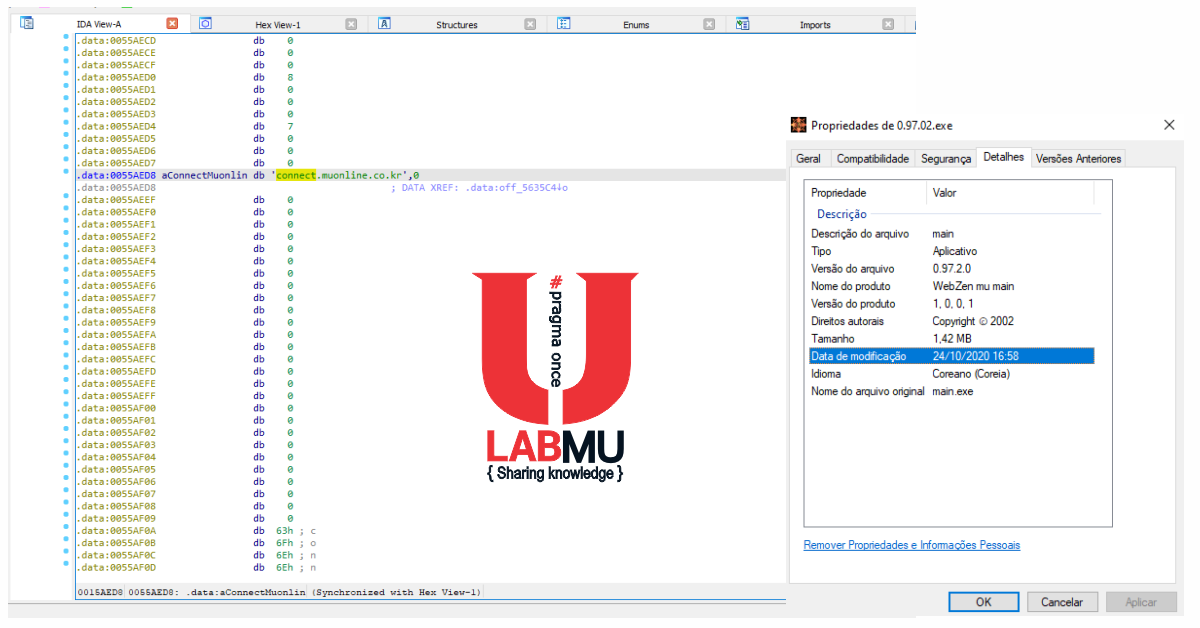Viewport: 1200px width, 628px height.
Task: Switch to the Geral tab
Action: tap(809, 158)
